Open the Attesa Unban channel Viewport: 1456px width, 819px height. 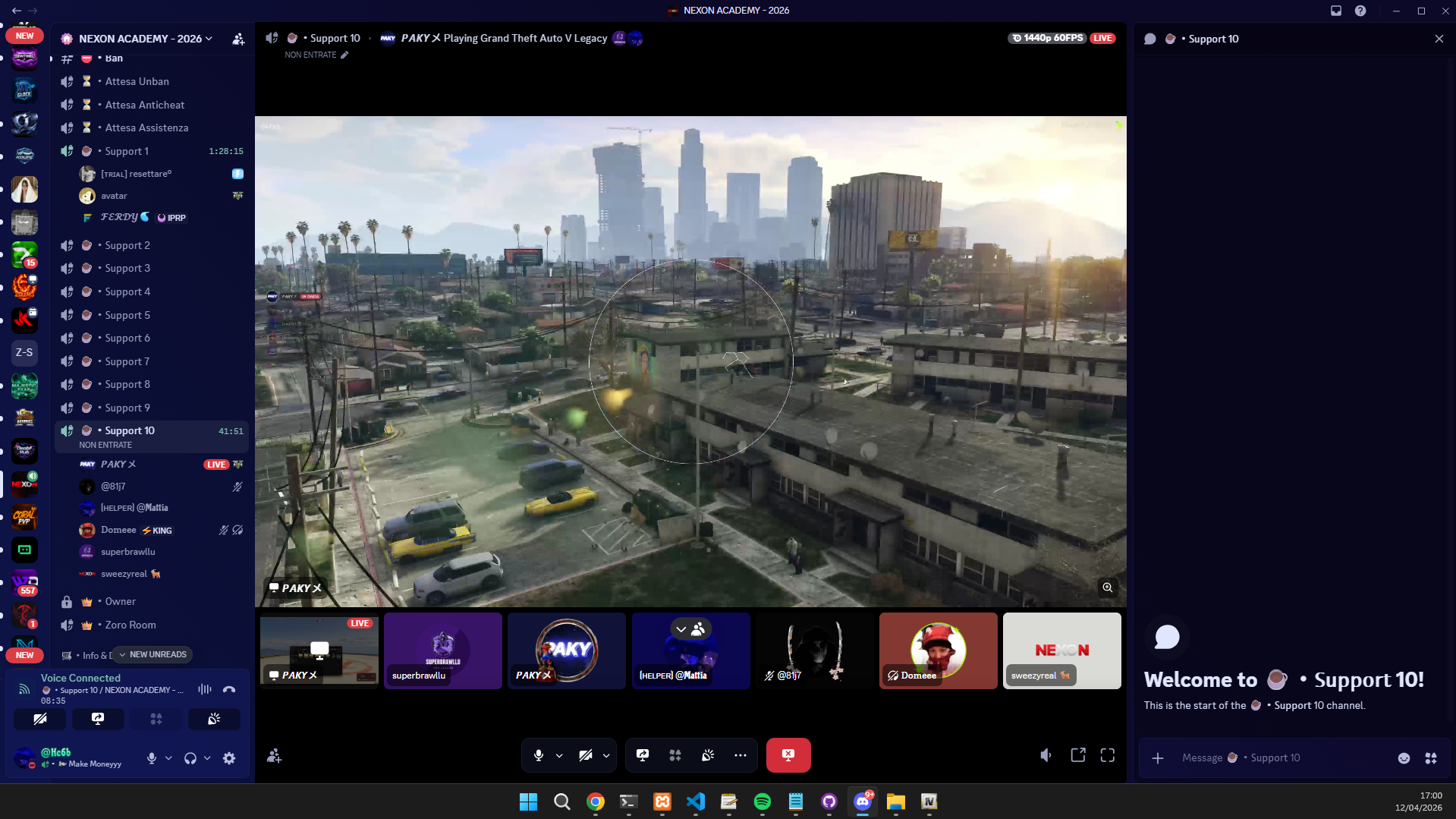152,81
